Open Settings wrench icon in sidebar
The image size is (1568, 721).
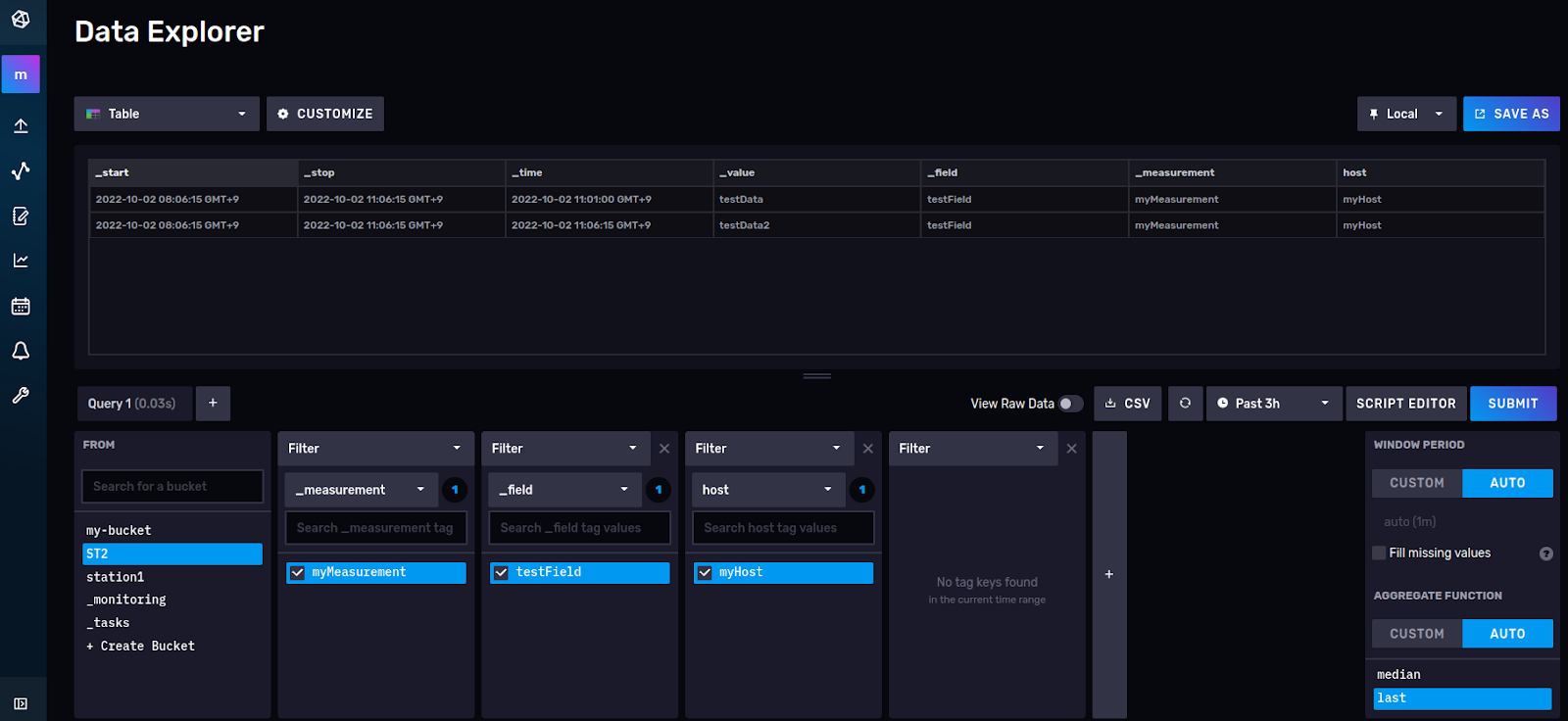point(21,396)
